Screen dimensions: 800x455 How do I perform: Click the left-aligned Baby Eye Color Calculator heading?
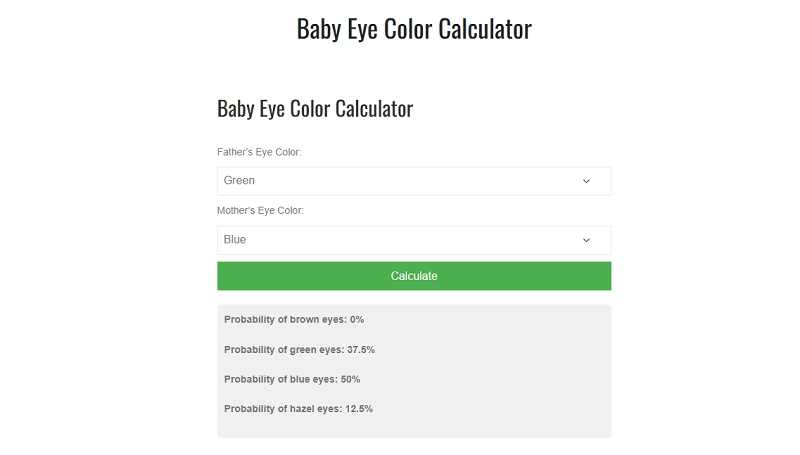[x=314, y=109]
